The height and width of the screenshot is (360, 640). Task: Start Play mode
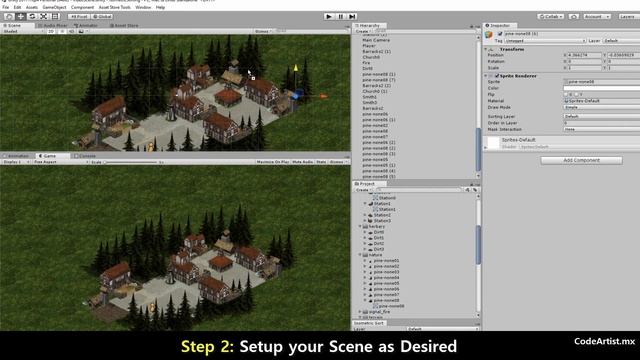tap(329, 16)
